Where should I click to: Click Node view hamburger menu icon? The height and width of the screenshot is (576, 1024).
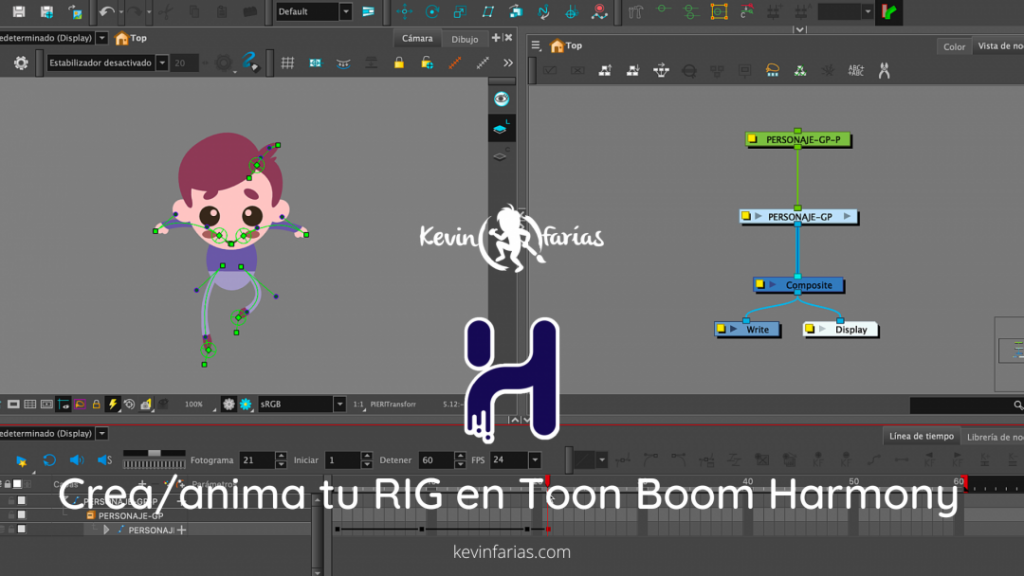pyautogui.click(x=536, y=45)
